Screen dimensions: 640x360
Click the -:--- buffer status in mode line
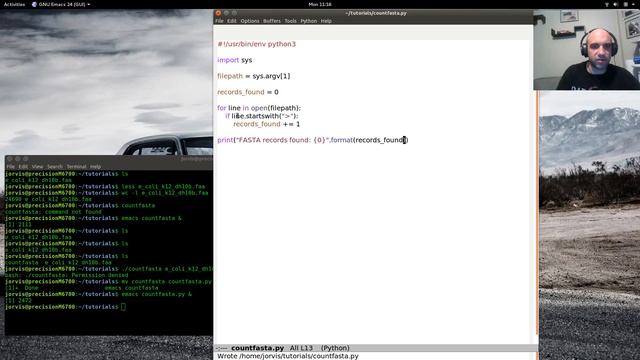pyautogui.click(x=222, y=348)
